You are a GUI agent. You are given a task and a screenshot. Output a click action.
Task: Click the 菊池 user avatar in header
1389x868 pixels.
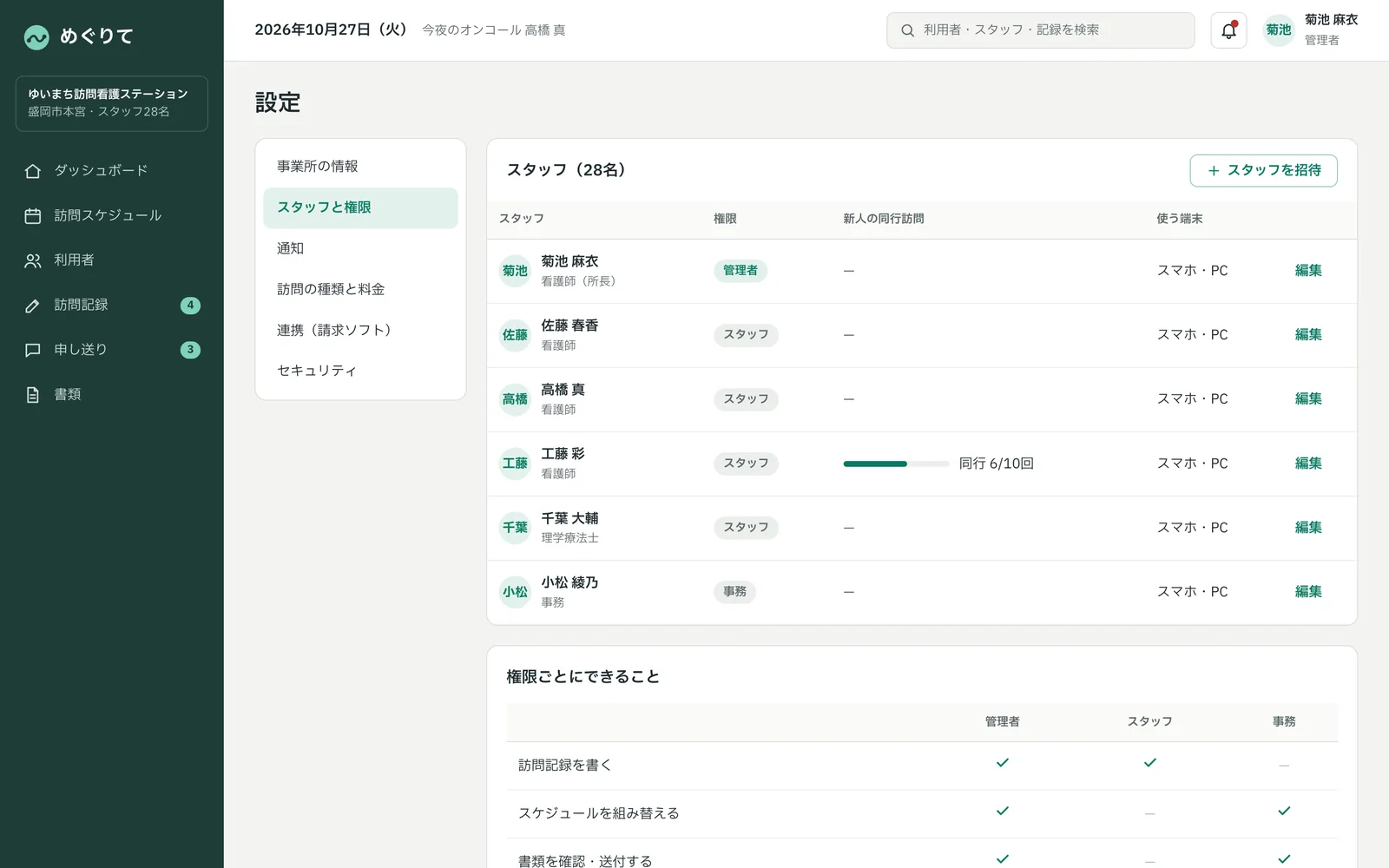1279,30
